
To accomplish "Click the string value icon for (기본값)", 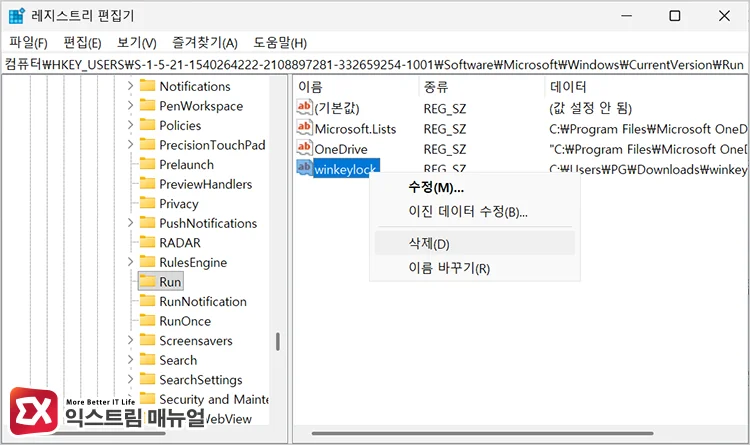I will coord(304,107).
